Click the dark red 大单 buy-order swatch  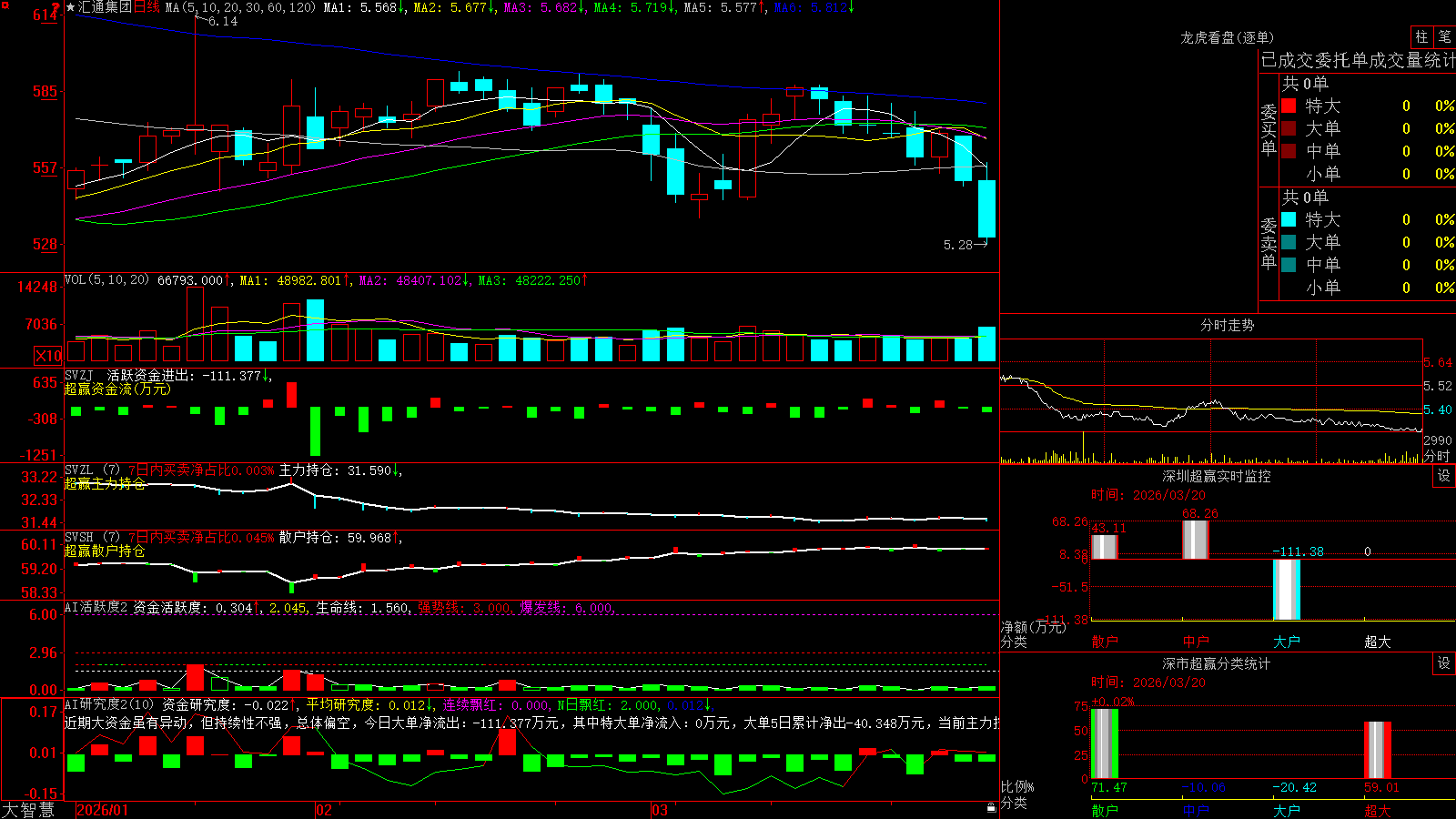pyautogui.click(x=1289, y=128)
